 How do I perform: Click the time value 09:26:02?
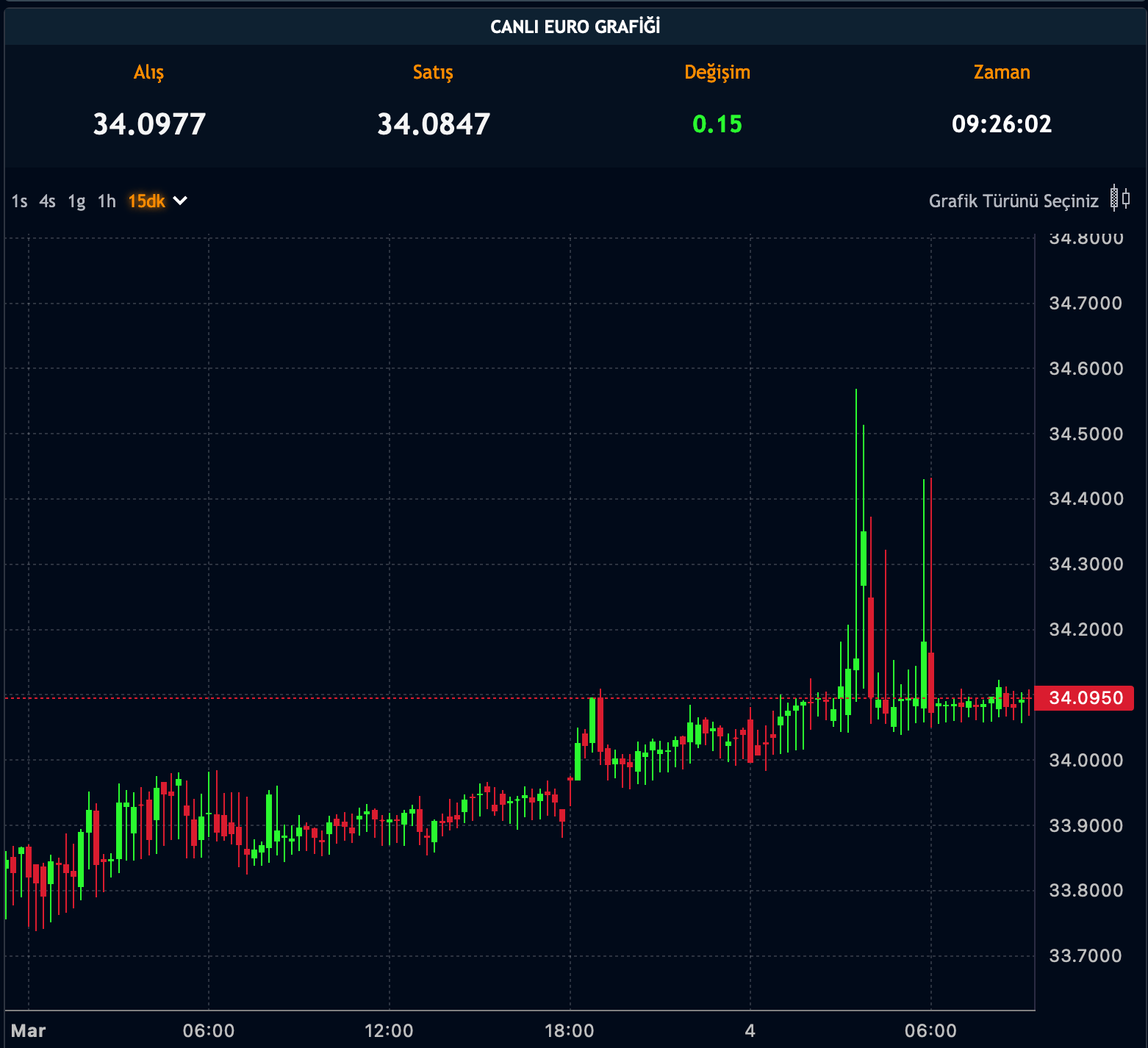pyautogui.click(x=1002, y=123)
